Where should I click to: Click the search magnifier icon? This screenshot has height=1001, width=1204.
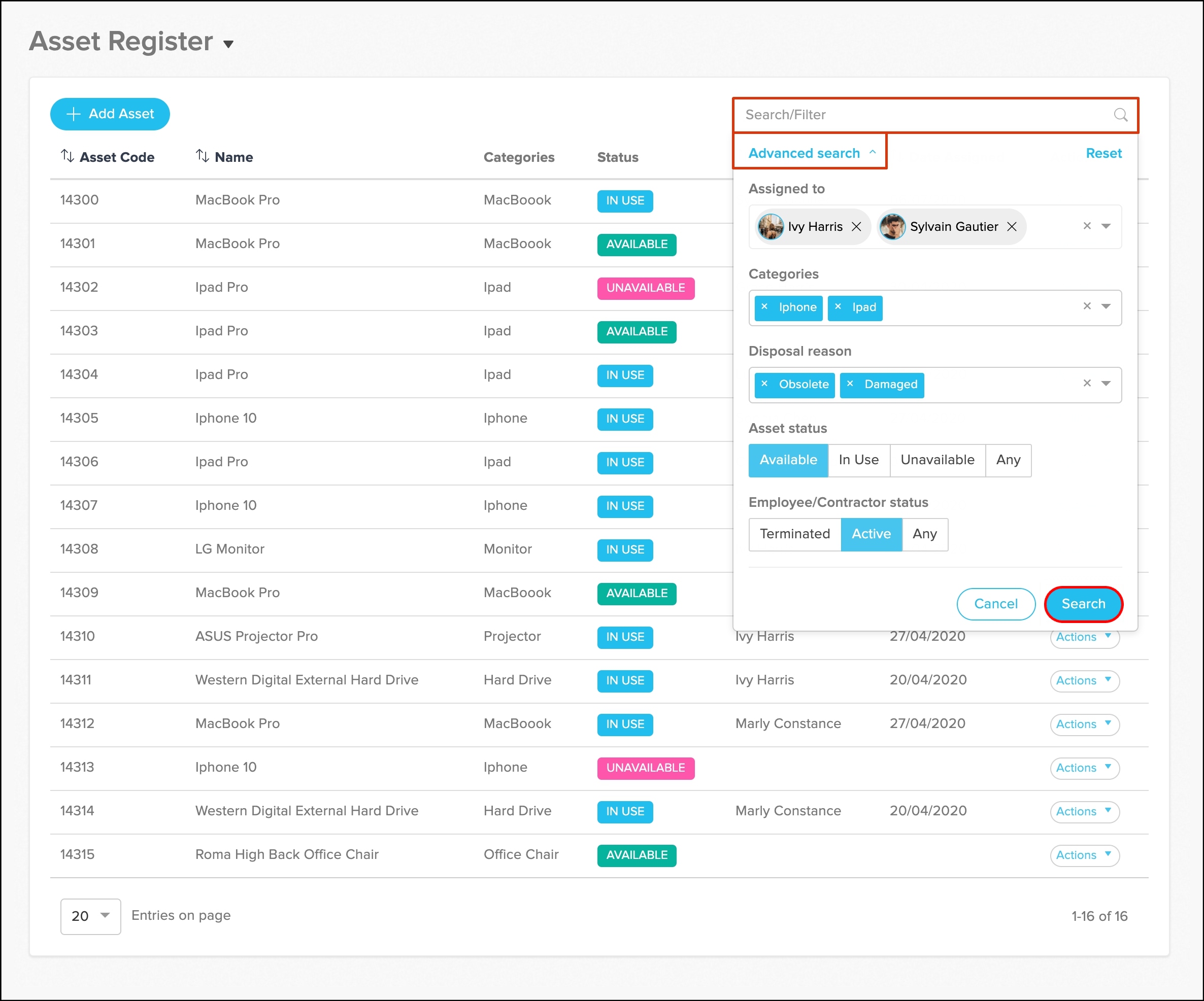[1120, 115]
